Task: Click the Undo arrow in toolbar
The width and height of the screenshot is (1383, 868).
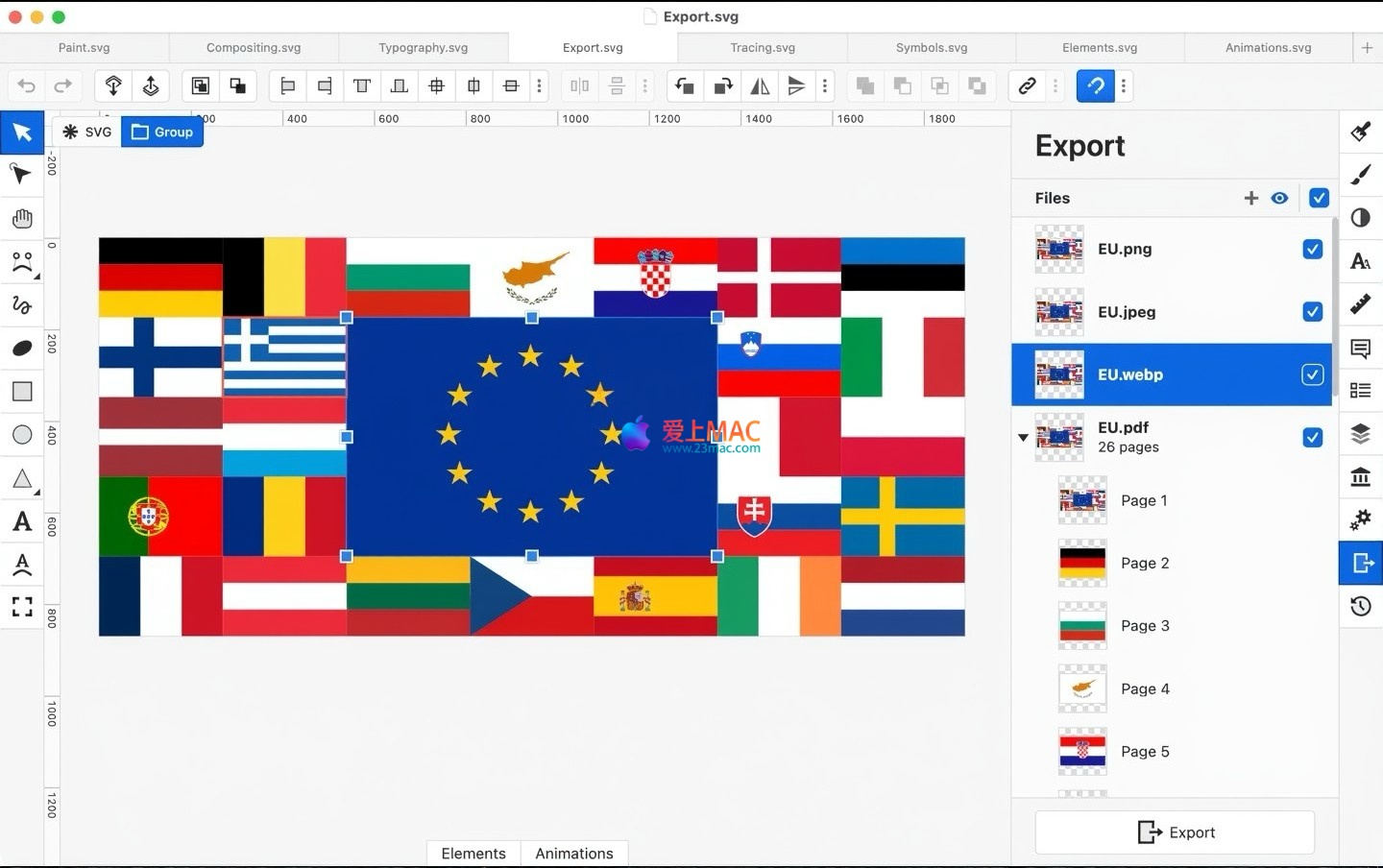Action: pyautogui.click(x=27, y=86)
